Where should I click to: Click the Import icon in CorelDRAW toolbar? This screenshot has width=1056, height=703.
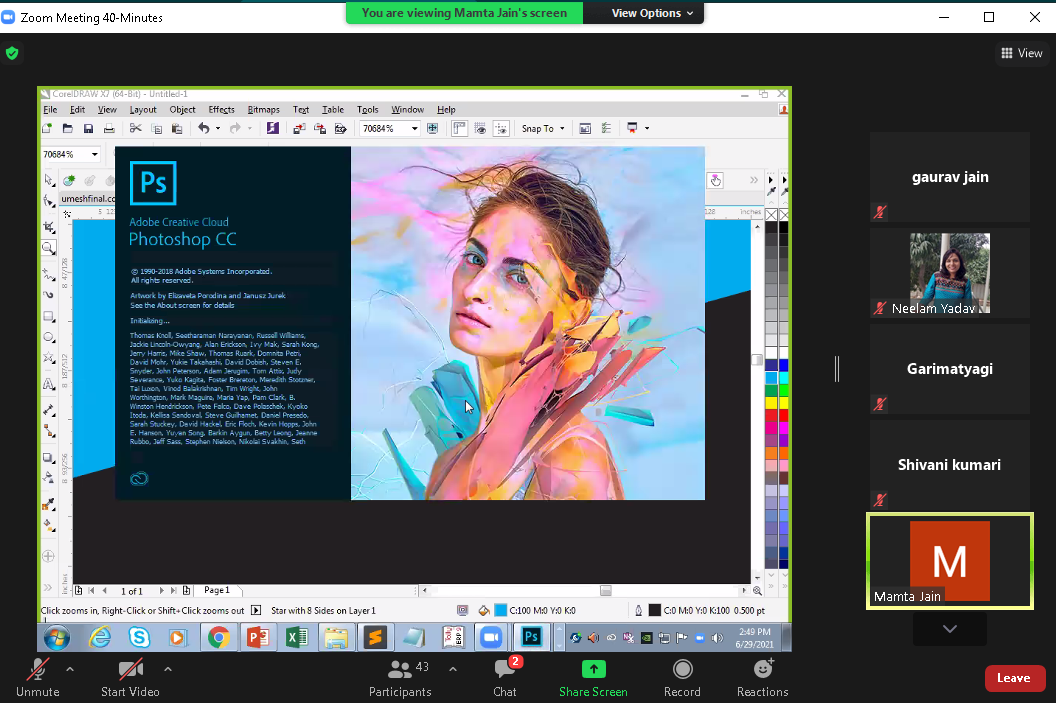tap(299, 129)
